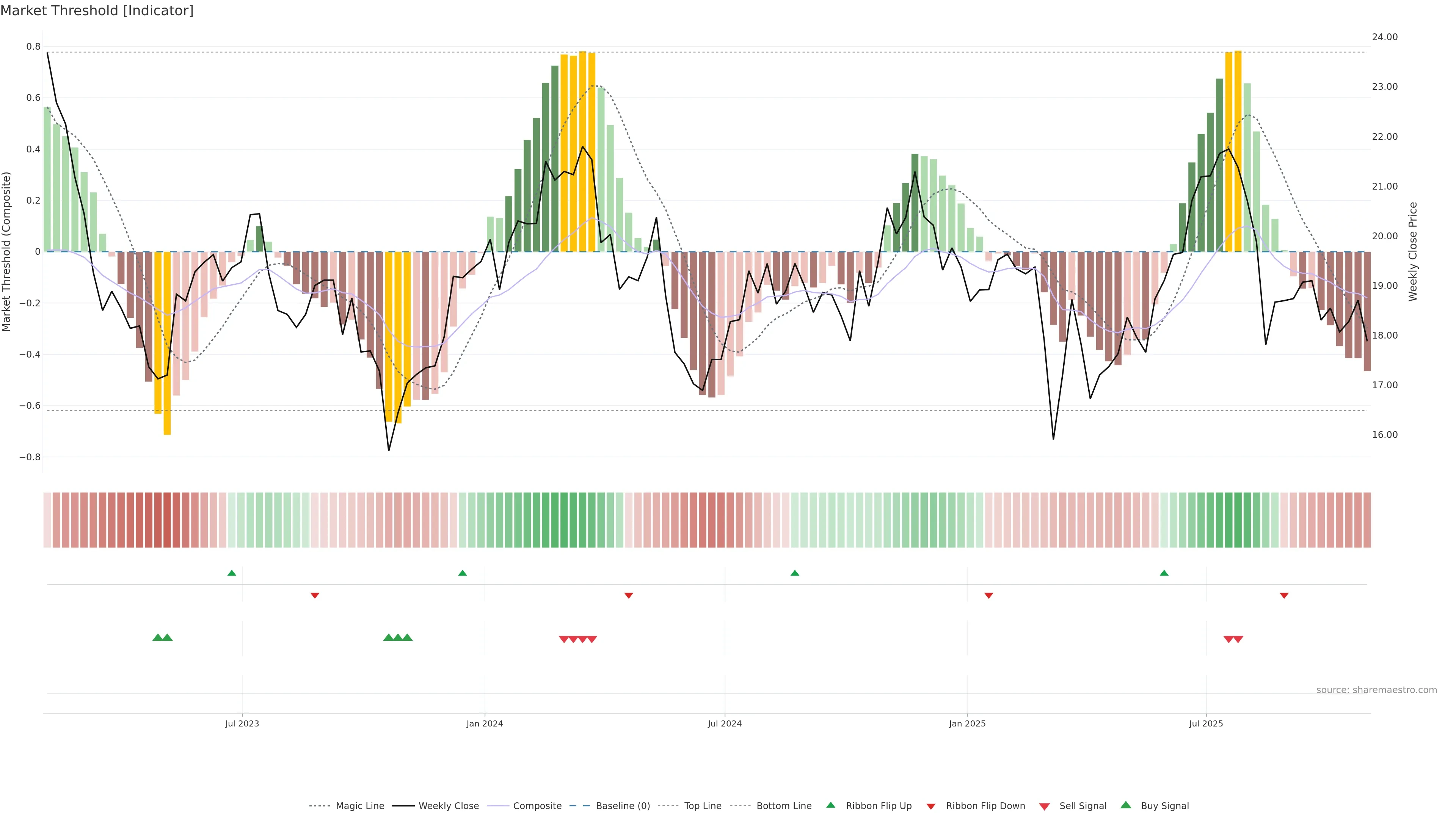
Task: Click the Weekly Close Price axis title
Action: point(1413,251)
